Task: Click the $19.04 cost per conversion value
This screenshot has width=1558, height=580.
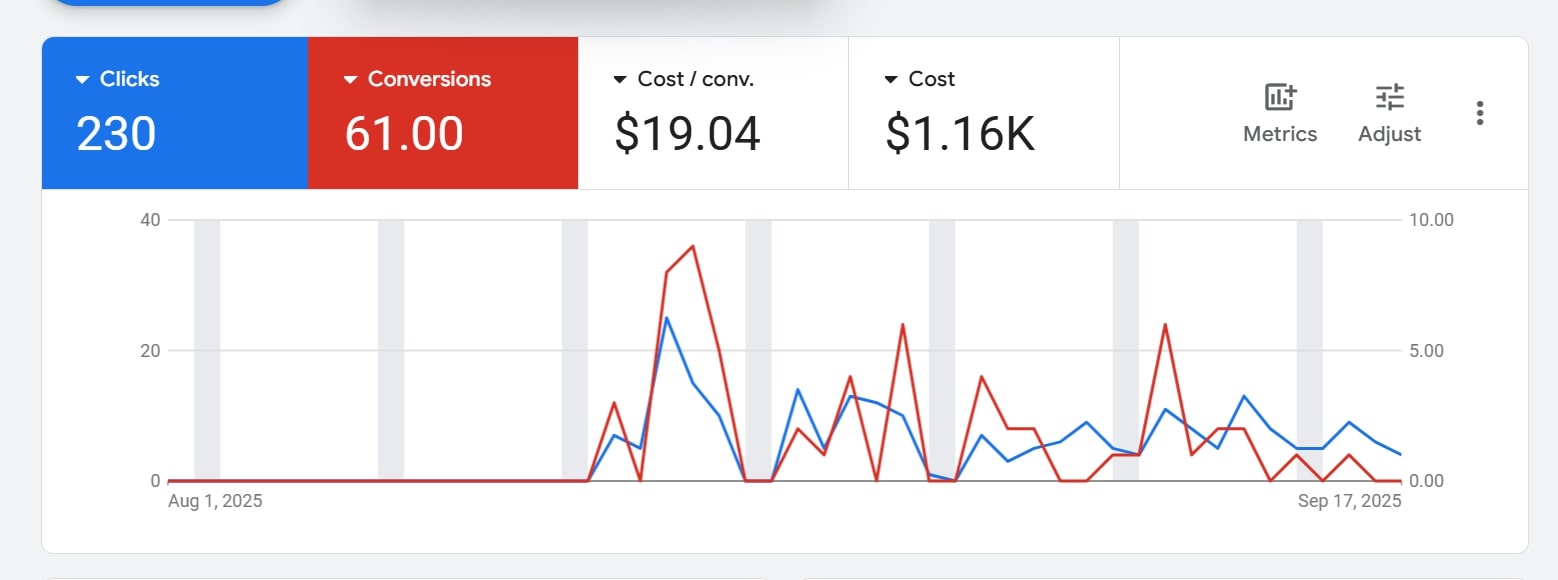Action: point(687,134)
